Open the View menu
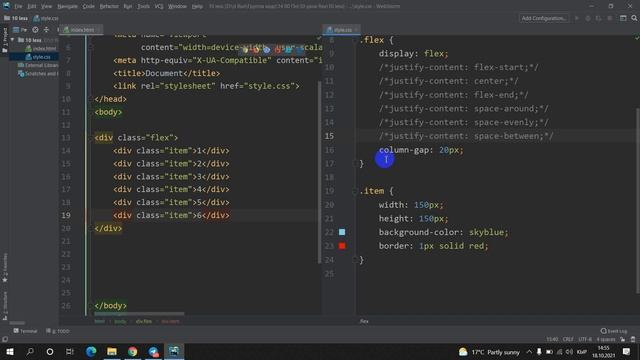This screenshot has width=640, height=360. coord(46,6)
